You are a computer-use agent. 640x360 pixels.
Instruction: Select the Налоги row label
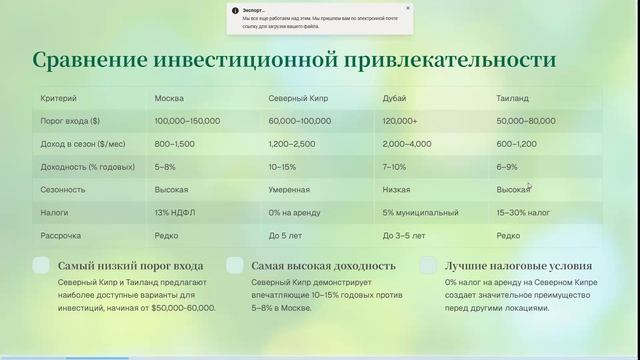pos(54,213)
